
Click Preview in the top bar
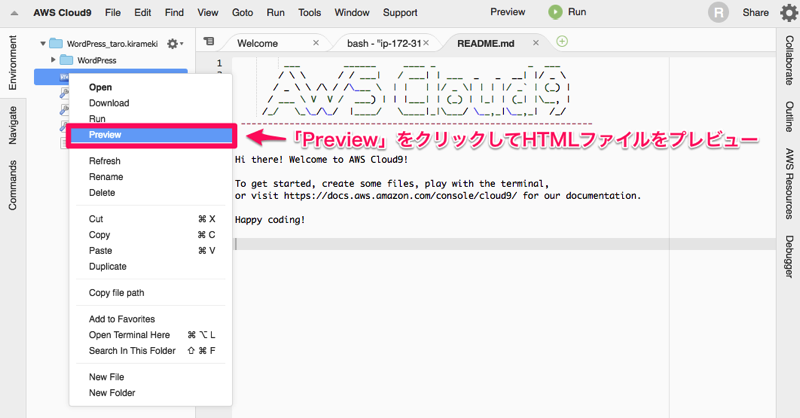pos(506,13)
